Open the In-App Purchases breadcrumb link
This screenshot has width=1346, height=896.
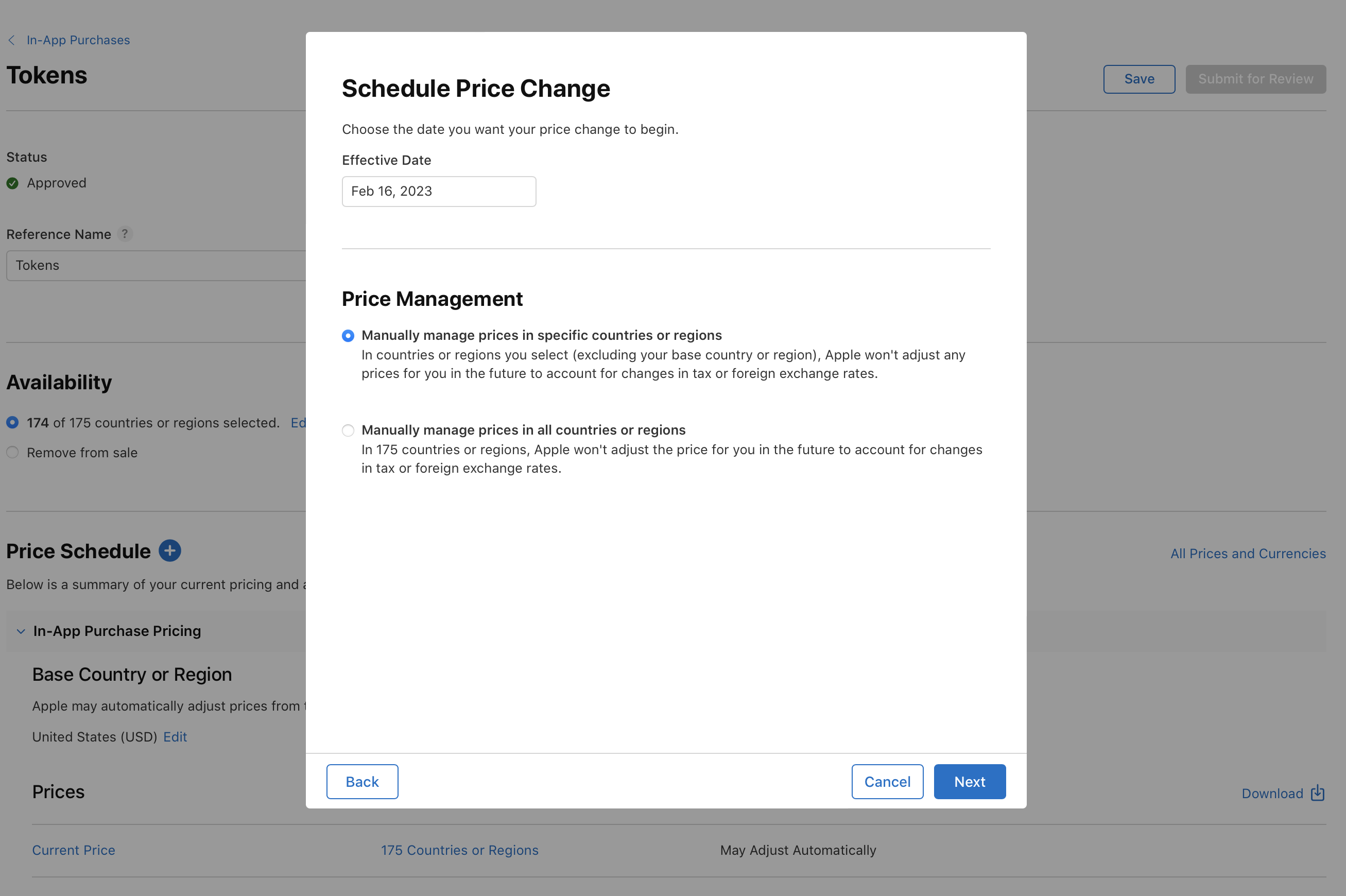point(78,40)
